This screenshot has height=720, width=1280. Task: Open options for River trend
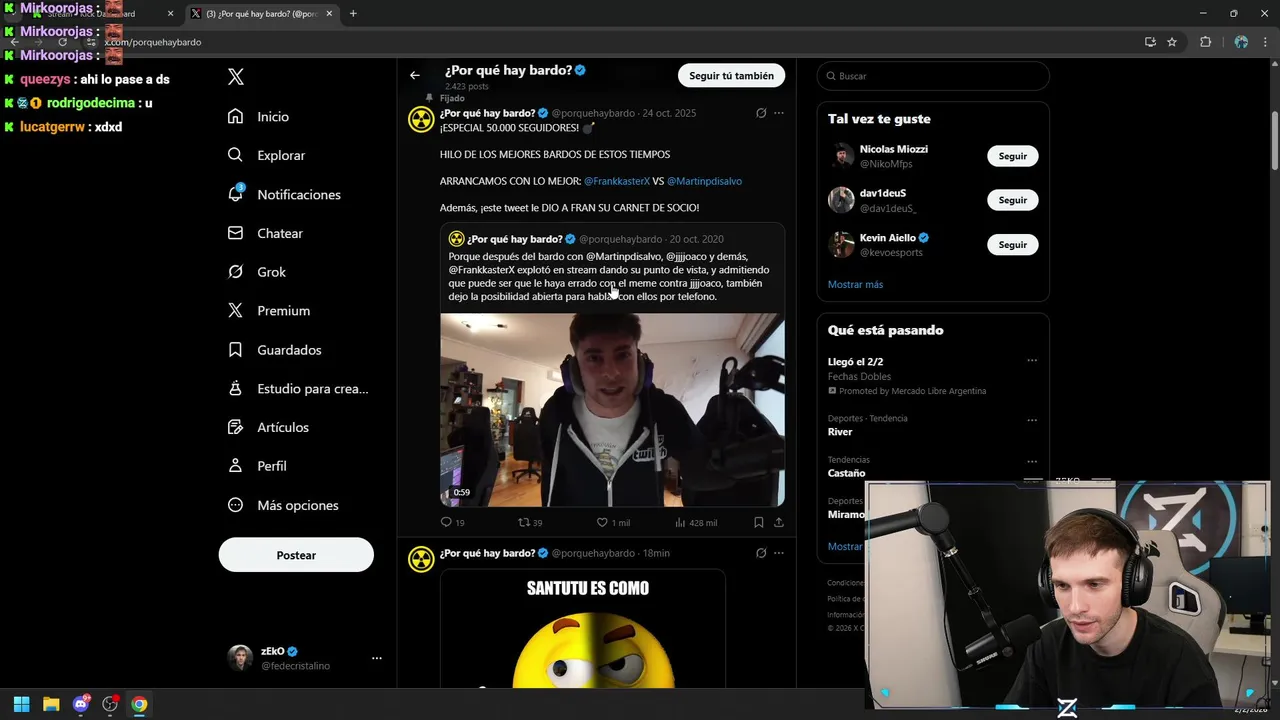tap(1032, 420)
